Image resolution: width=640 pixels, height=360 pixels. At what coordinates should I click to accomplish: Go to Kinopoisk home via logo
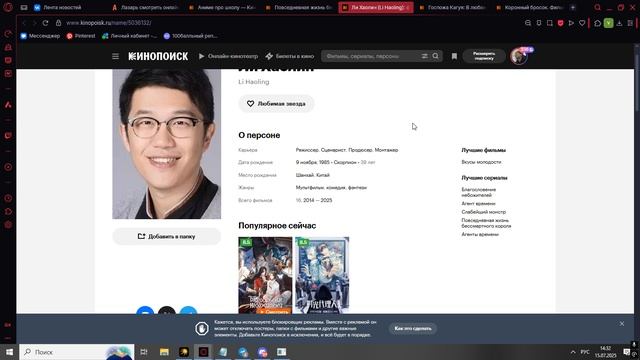pyautogui.click(x=158, y=56)
